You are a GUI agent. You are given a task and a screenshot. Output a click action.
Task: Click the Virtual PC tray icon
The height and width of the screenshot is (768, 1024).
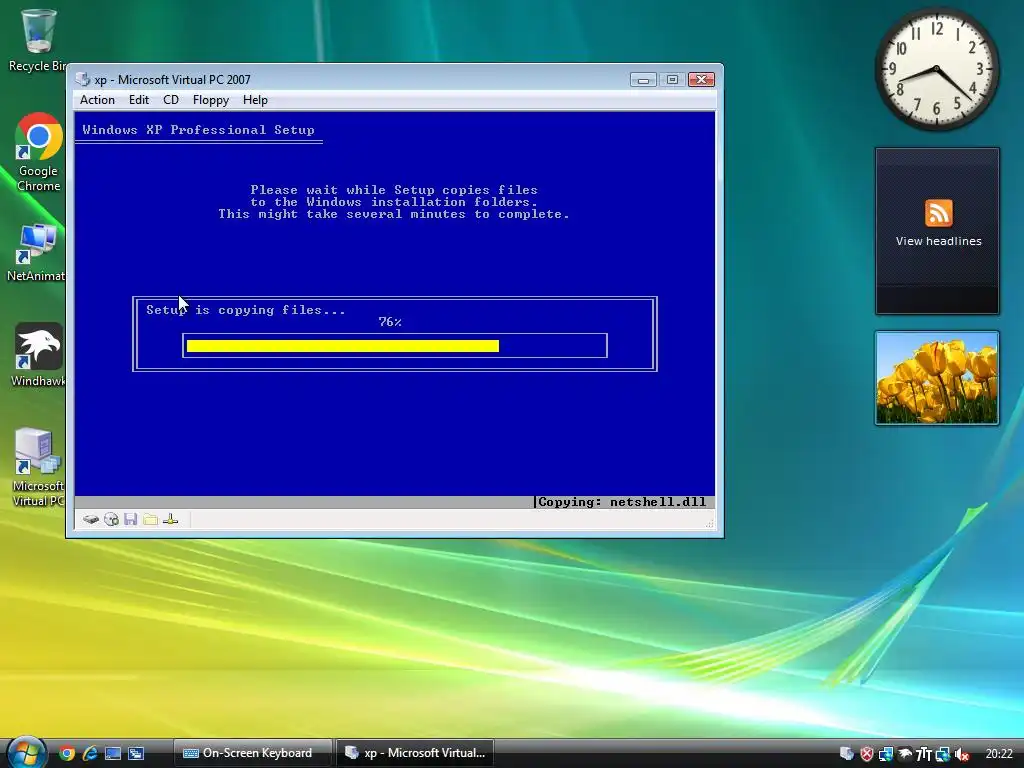pos(847,754)
